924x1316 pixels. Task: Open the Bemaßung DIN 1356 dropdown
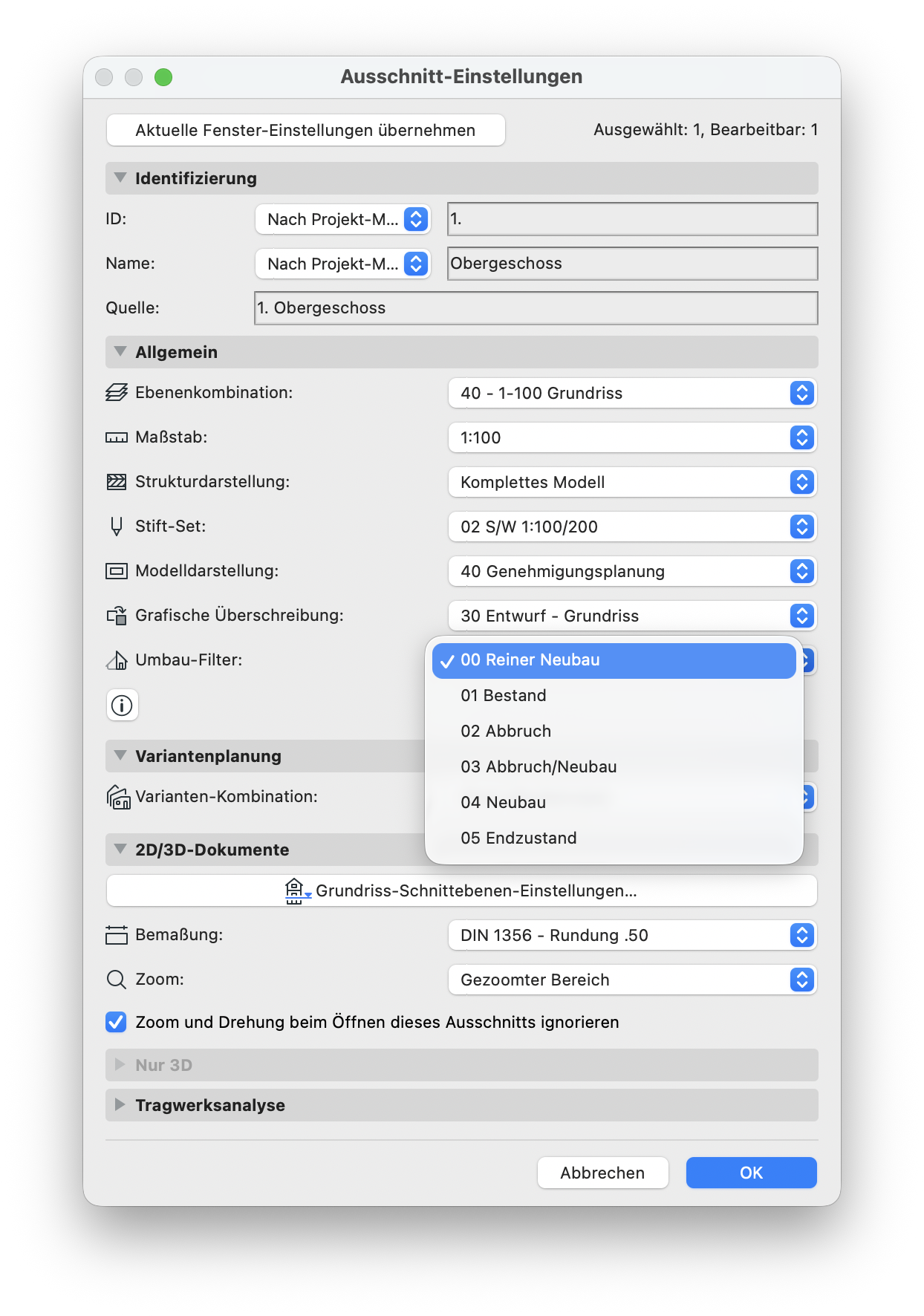(632, 935)
